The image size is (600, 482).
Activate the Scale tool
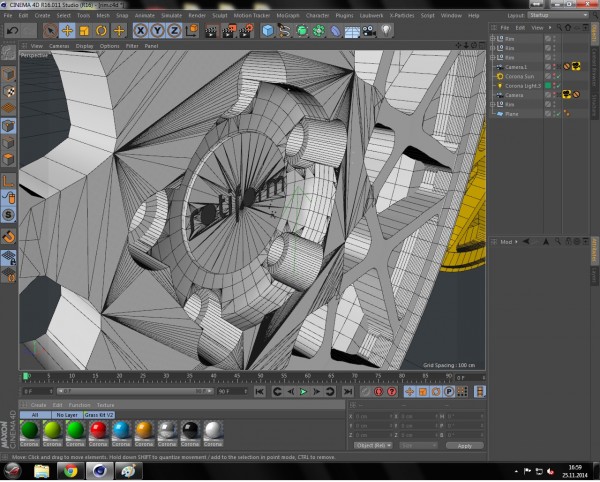coord(84,31)
